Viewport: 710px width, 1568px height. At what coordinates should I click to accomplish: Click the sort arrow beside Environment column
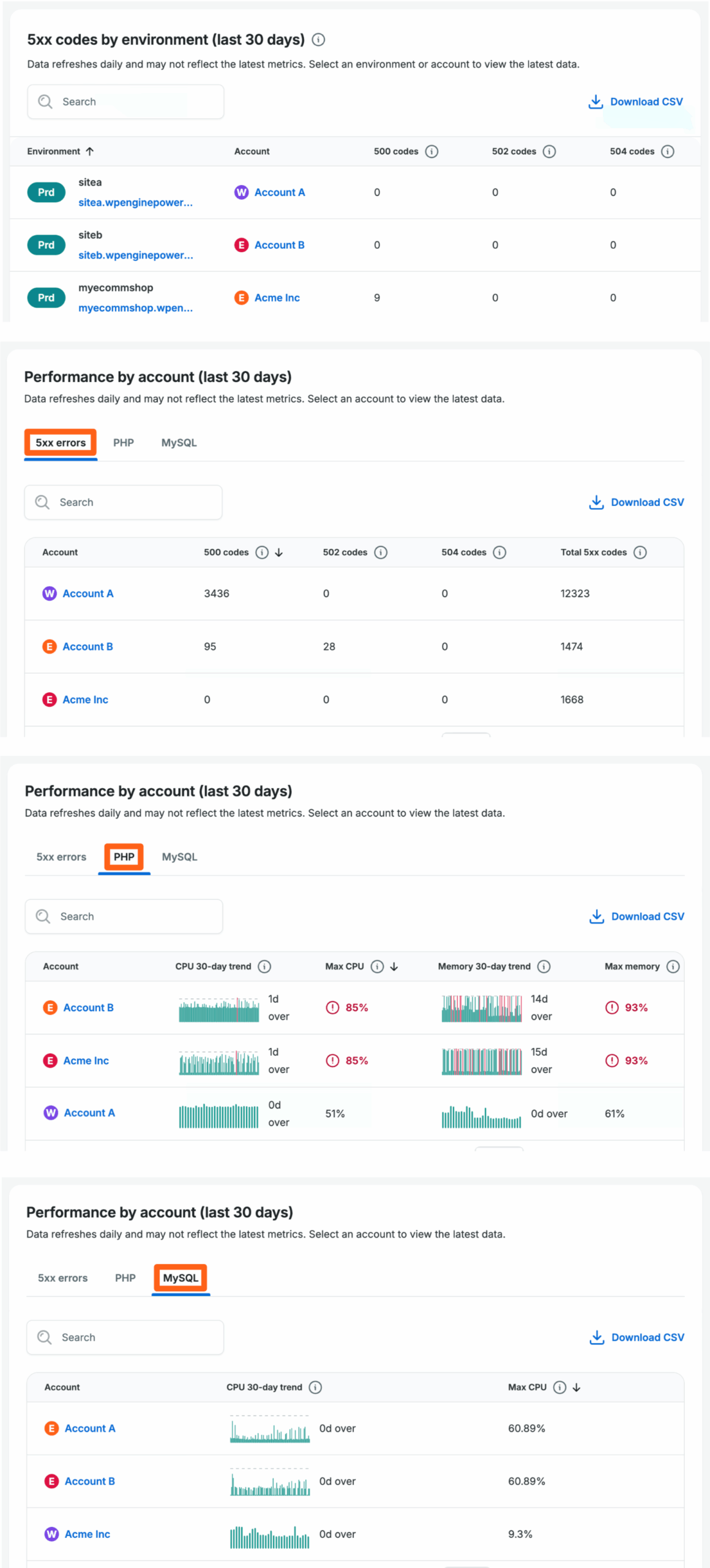[90, 151]
